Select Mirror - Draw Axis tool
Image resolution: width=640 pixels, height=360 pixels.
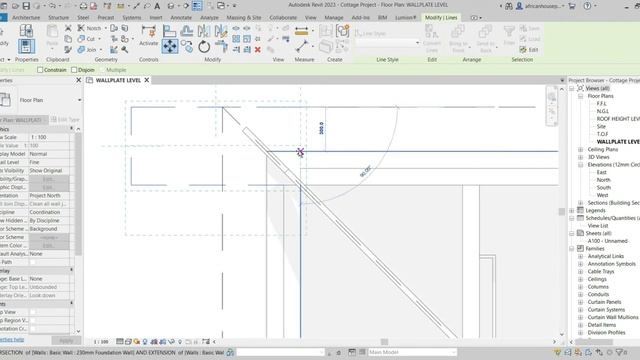point(221,31)
